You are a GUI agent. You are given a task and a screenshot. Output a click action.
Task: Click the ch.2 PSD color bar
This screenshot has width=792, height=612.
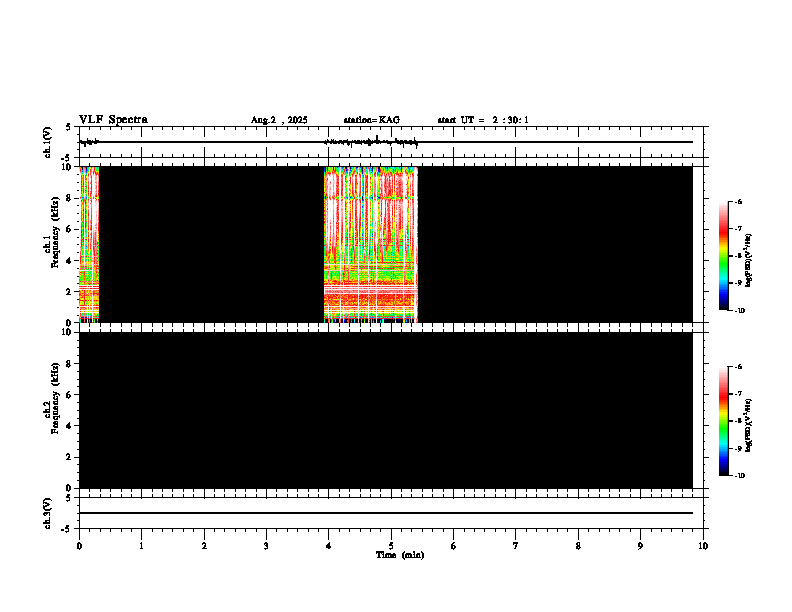pyautogui.click(x=723, y=421)
